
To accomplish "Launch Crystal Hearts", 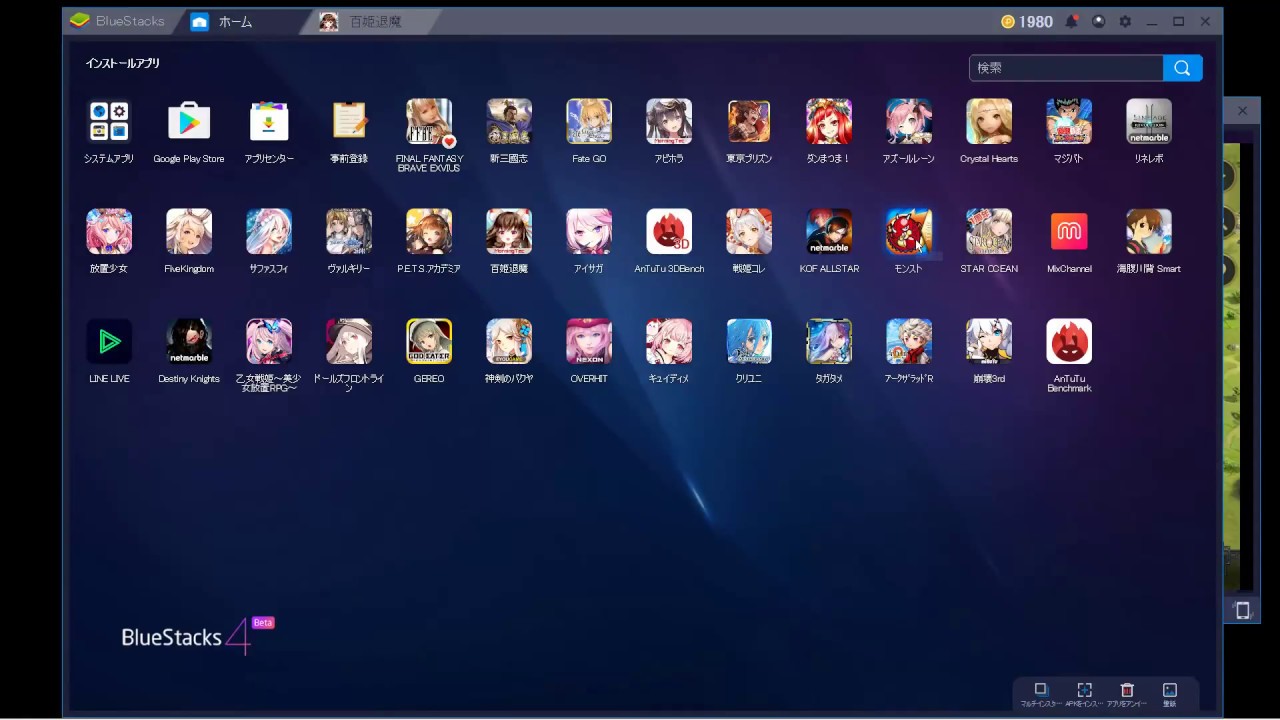I will (x=989, y=121).
